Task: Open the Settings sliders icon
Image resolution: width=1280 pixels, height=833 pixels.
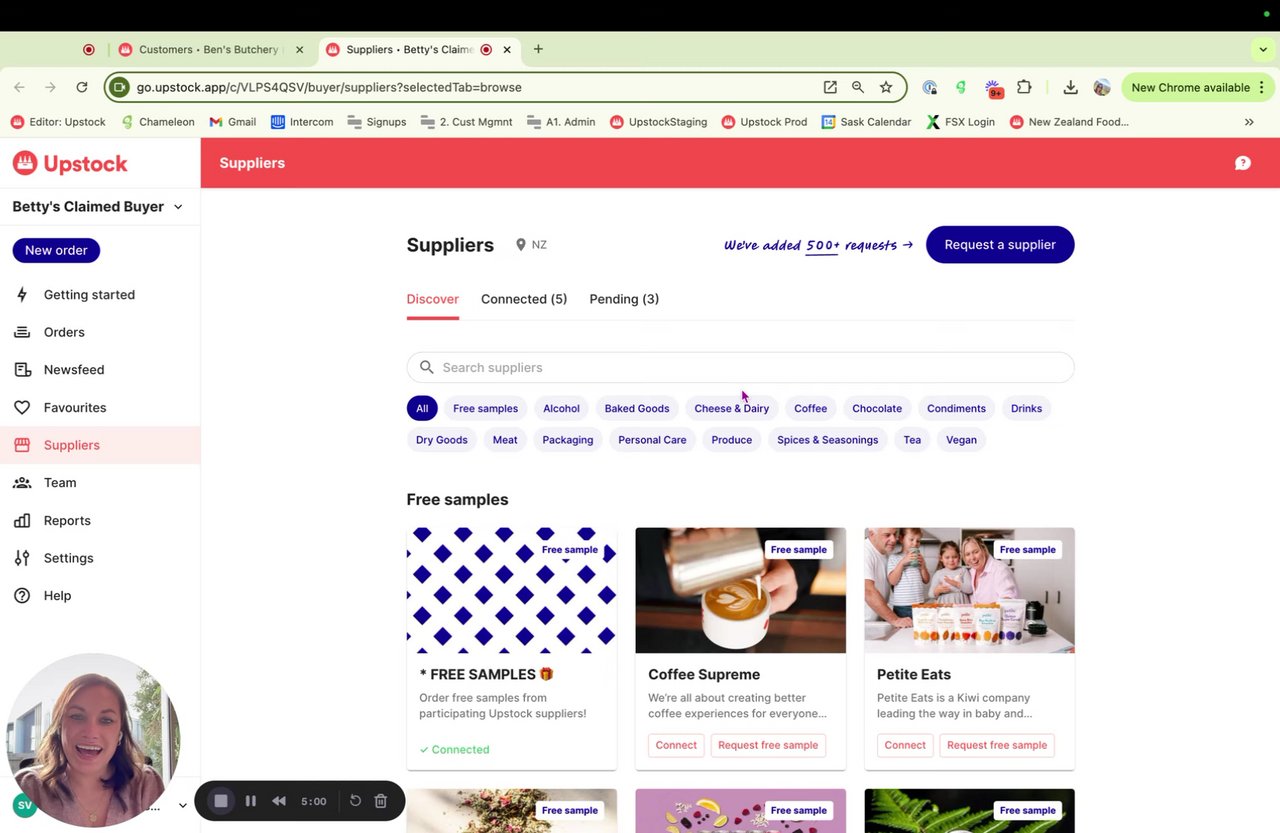Action: 22,558
